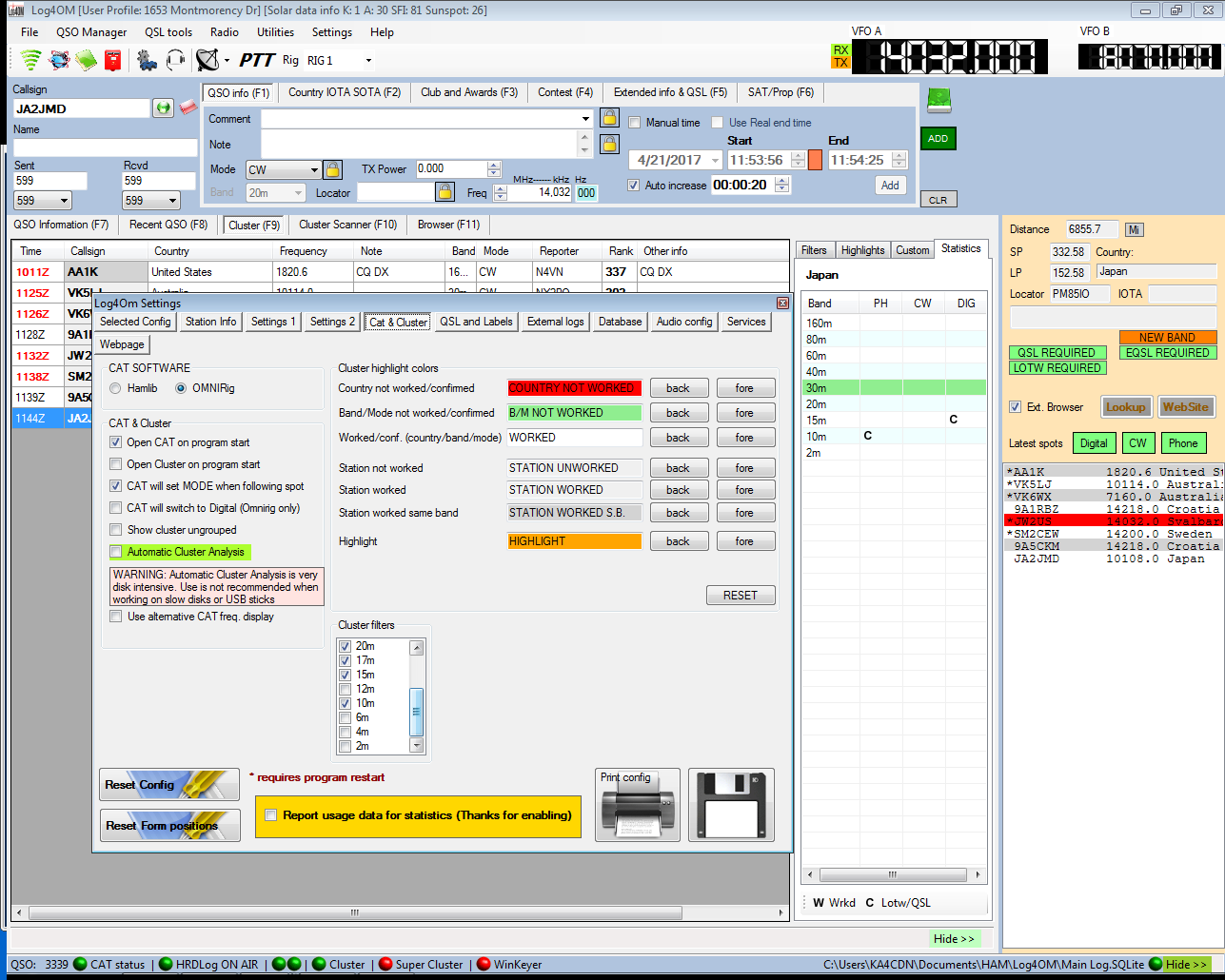This screenshot has width=1225, height=980.
Task: Click the RESET highlight colors button
Action: [741, 595]
